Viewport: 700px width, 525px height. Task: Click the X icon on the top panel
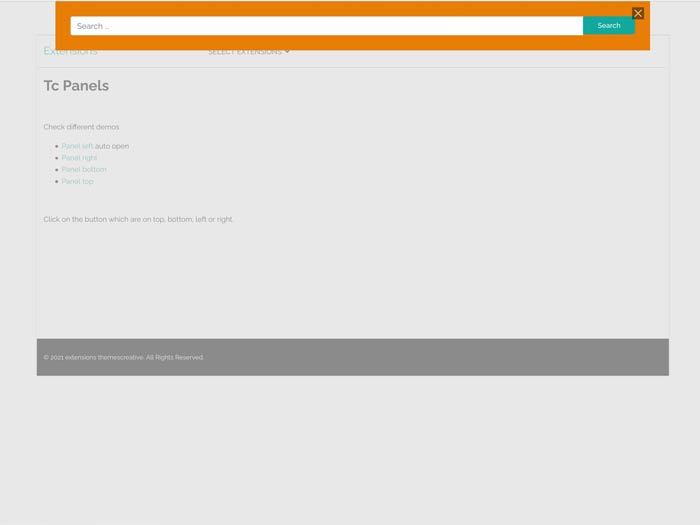coord(638,13)
